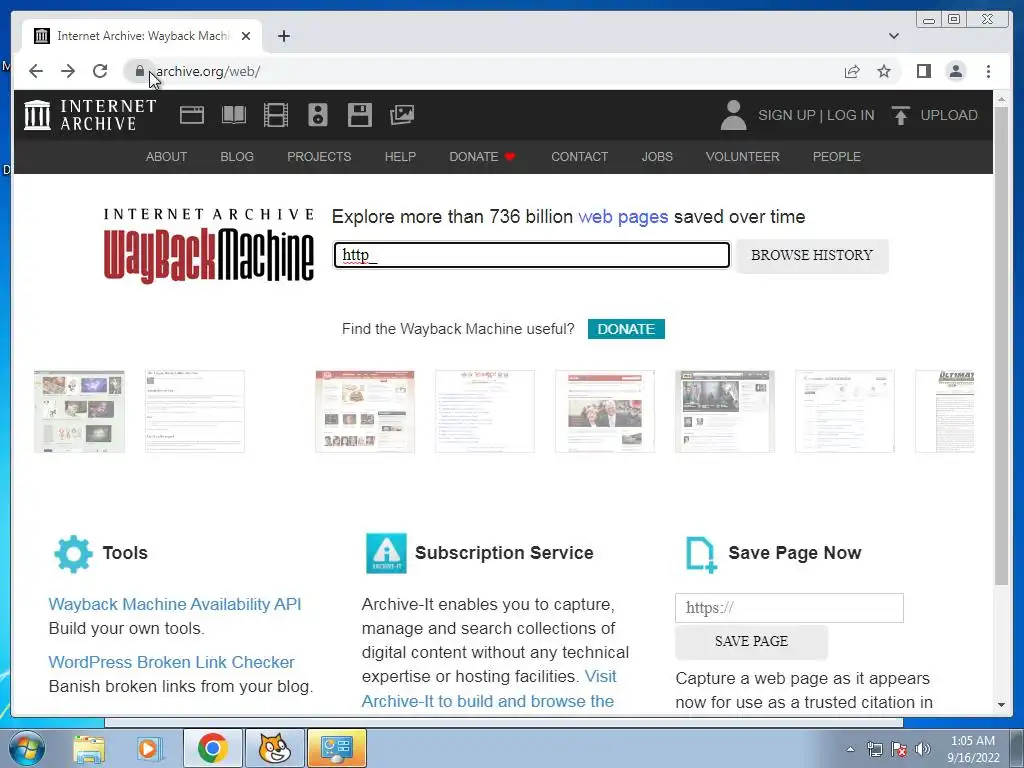Open ABOUT in the navigation bar
The height and width of the screenshot is (768, 1024).
[167, 157]
